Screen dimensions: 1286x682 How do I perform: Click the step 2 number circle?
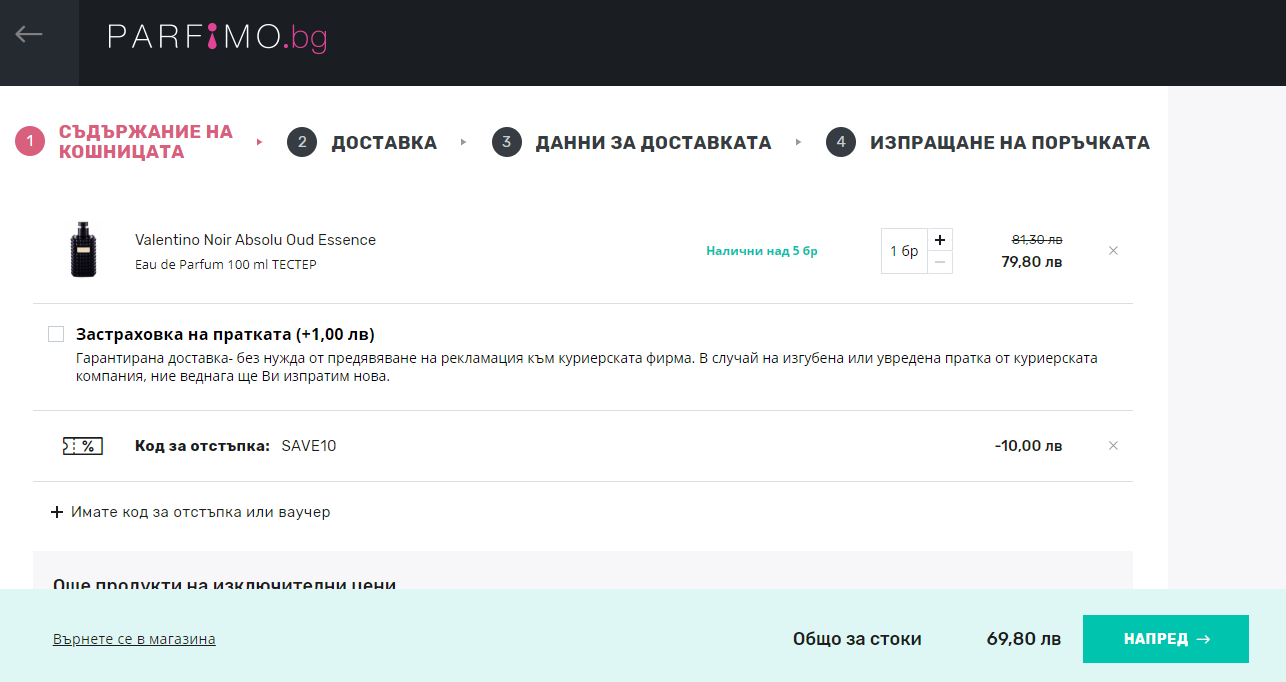[x=301, y=143]
